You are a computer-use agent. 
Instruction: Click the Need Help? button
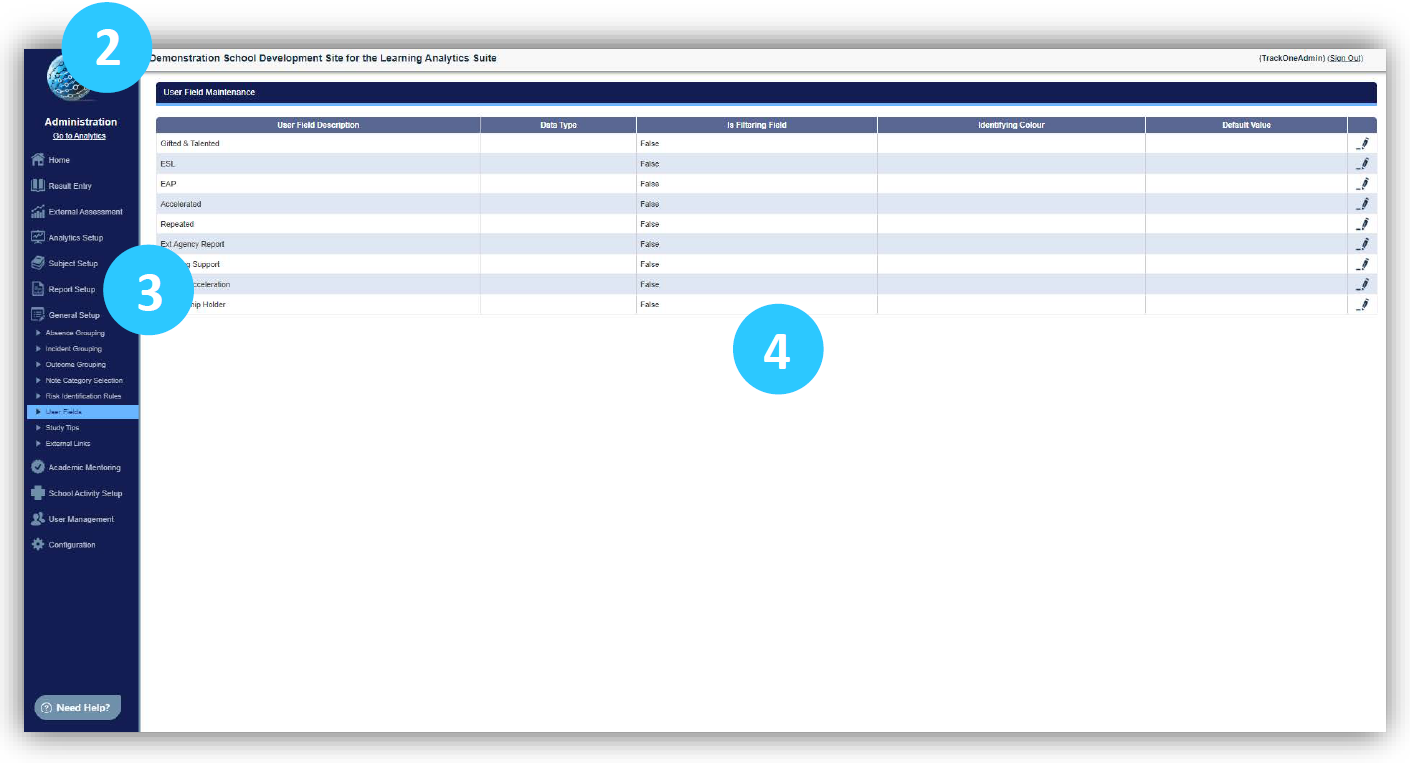click(78, 707)
